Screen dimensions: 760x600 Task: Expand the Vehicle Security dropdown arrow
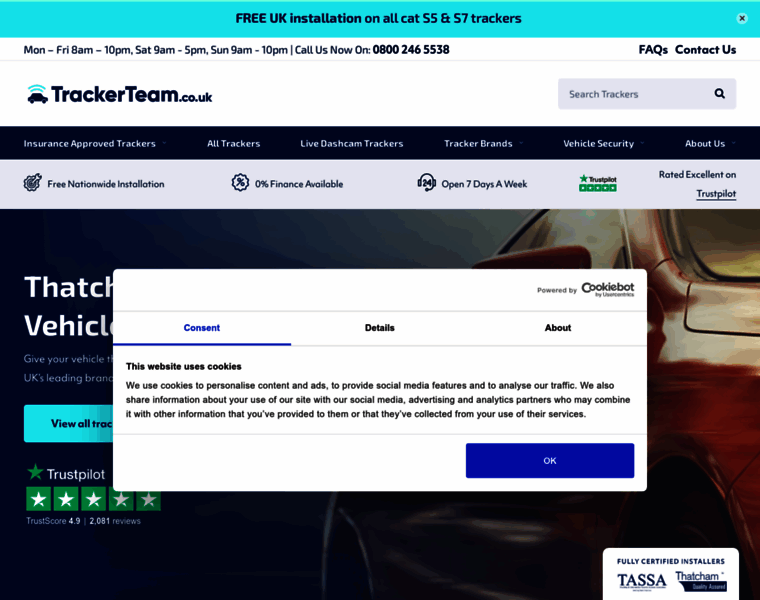point(642,143)
